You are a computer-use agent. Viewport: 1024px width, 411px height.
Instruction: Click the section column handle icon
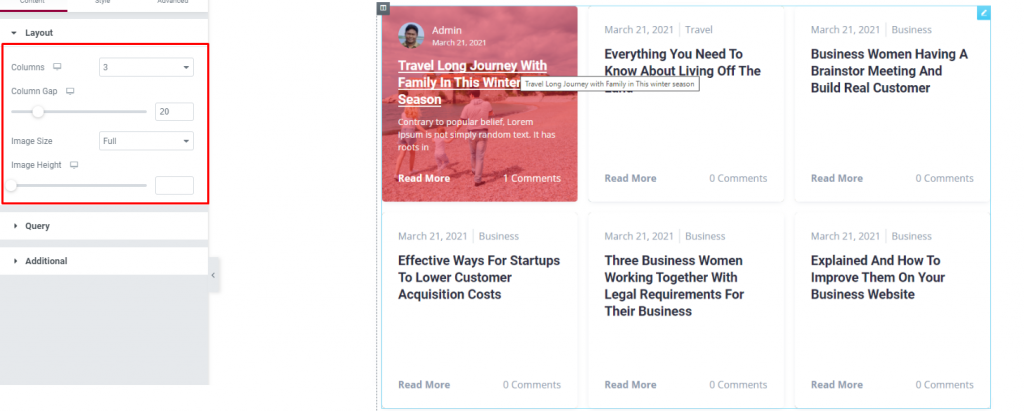(x=383, y=8)
